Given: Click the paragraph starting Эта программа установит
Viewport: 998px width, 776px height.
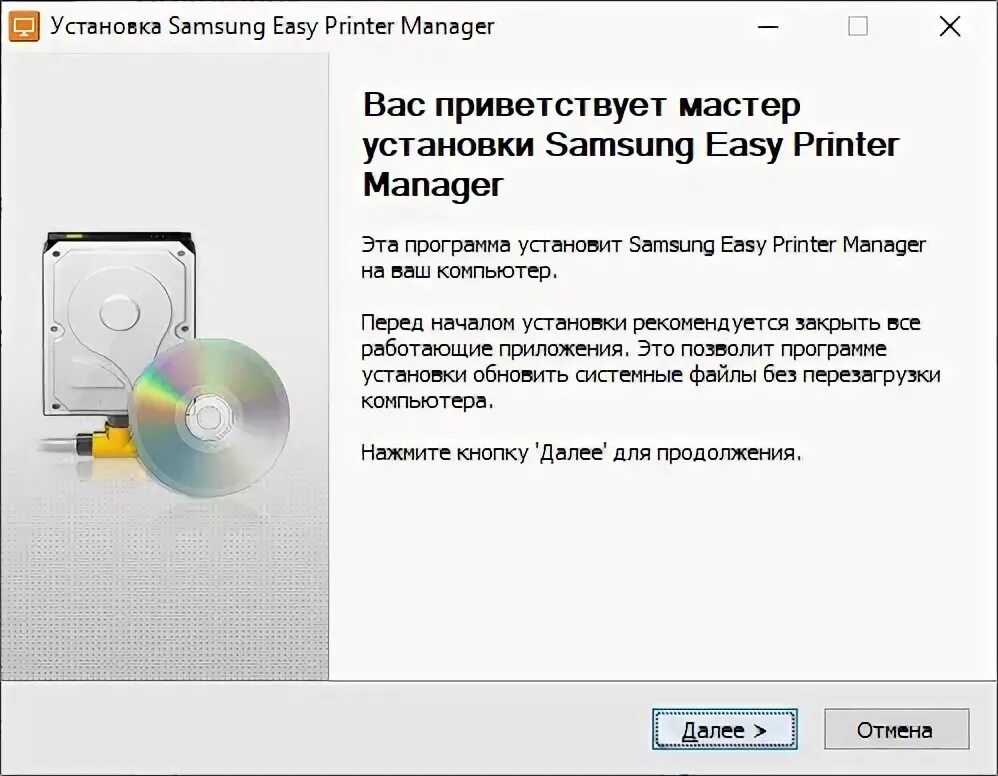Looking at the screenshot, I should click(643, 257).
